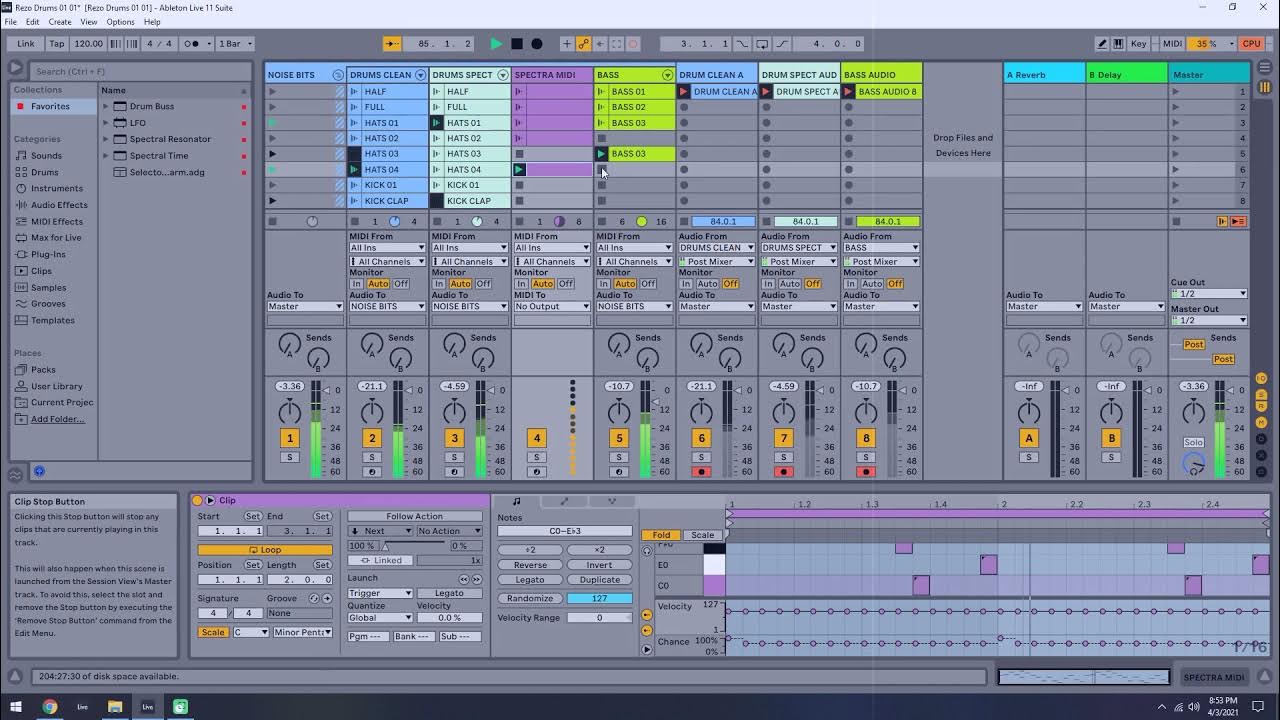
Task: Set DRUMS SPECT monitor to In
Action: coord(438,284)
